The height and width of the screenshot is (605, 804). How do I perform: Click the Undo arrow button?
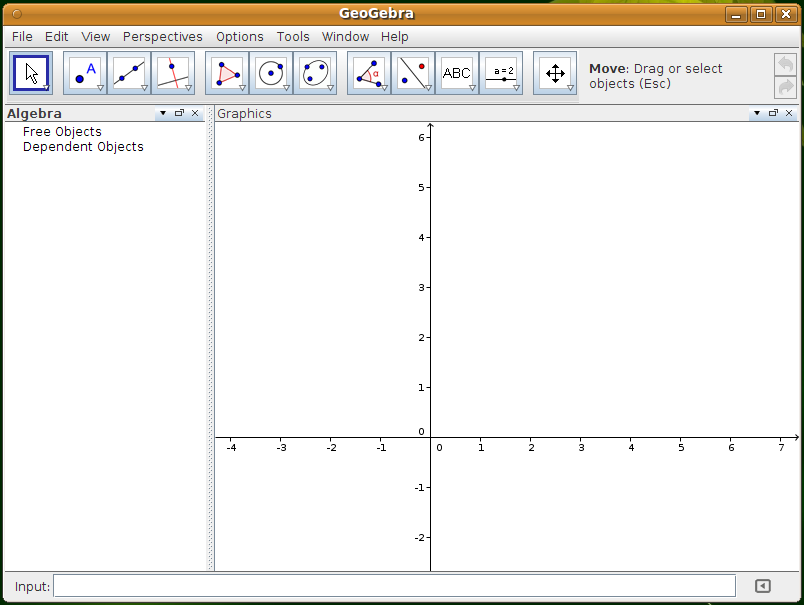click(x=785, y=65)
